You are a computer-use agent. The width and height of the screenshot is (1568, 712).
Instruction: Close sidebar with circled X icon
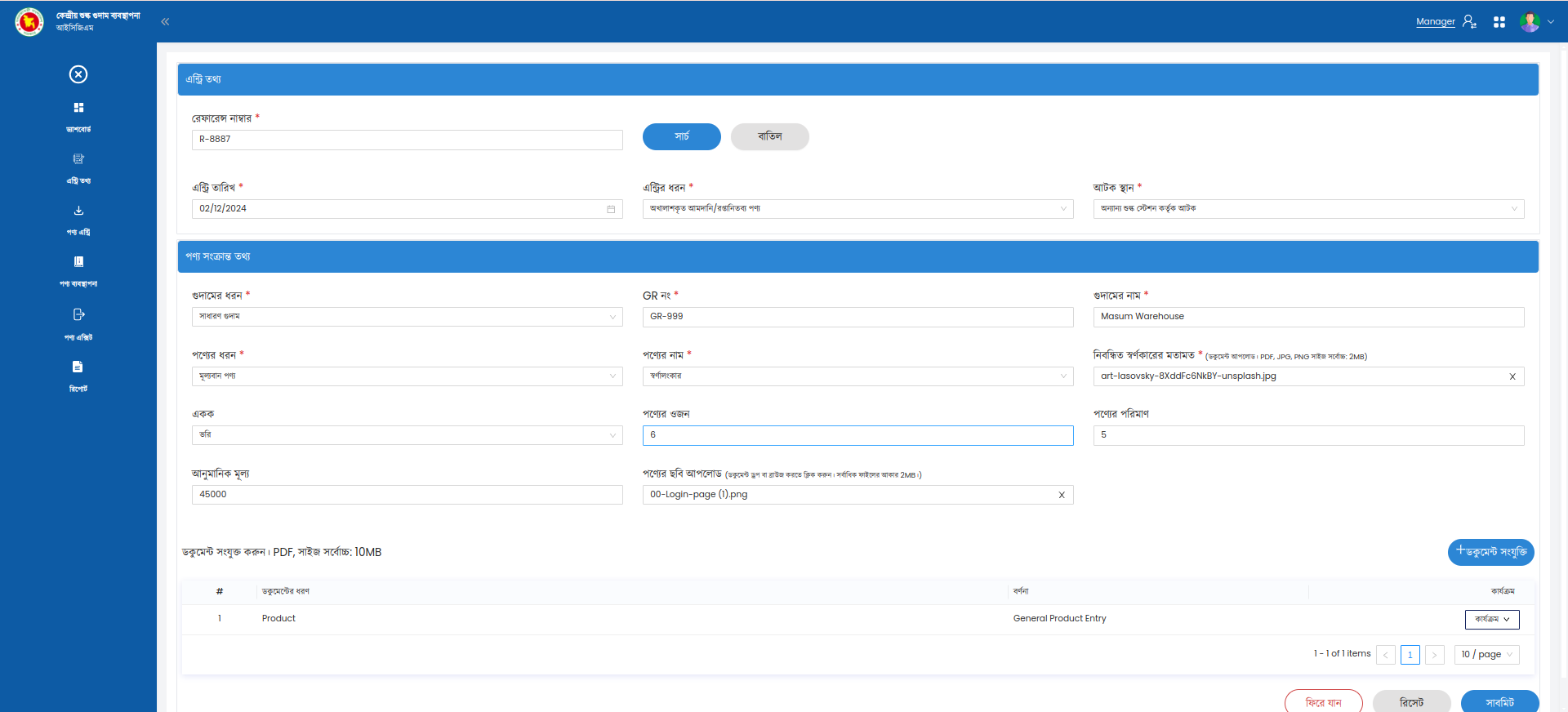[x=78, y=74]
